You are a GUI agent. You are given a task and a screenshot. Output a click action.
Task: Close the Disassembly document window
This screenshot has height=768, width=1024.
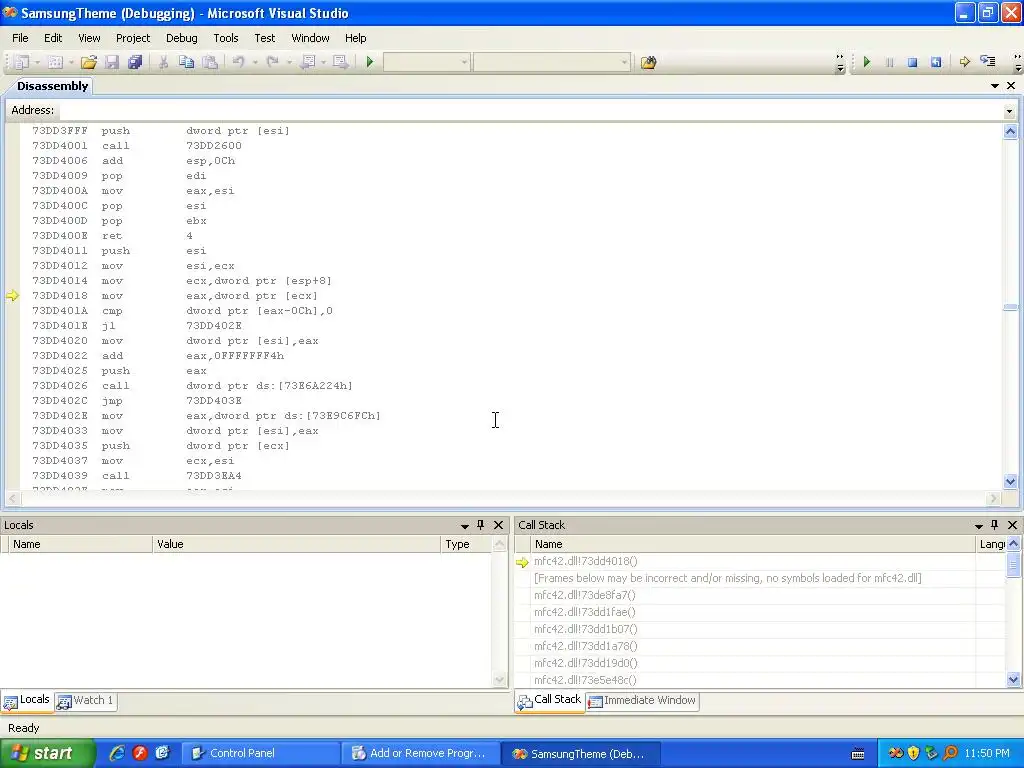[x=1011, y=86]
